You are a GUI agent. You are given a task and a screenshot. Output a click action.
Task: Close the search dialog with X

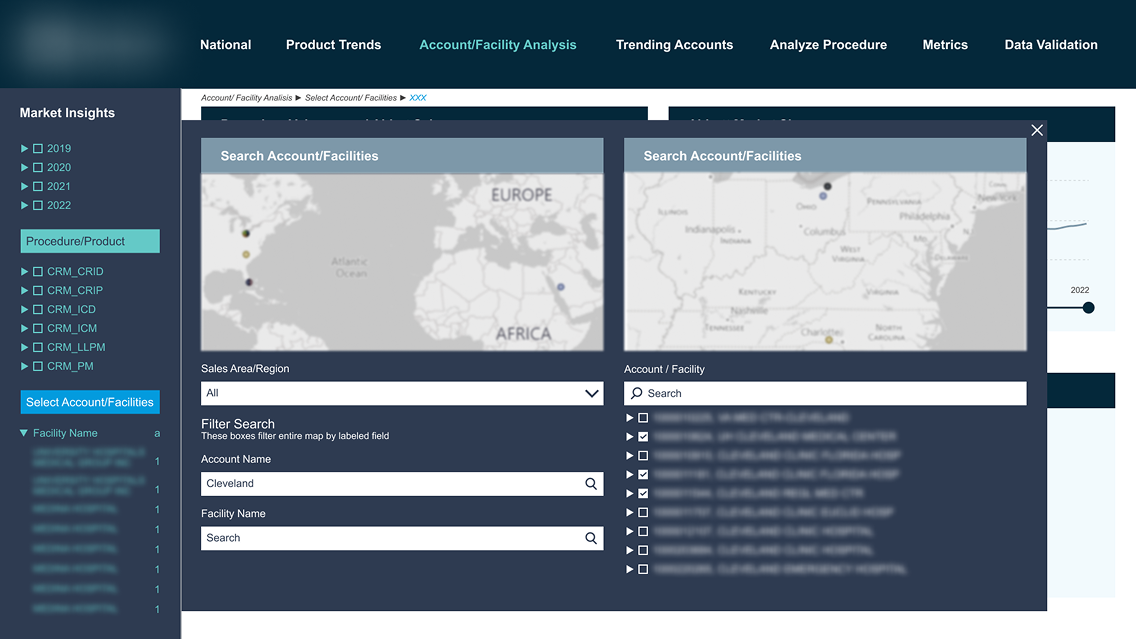tap(1037, 130)
